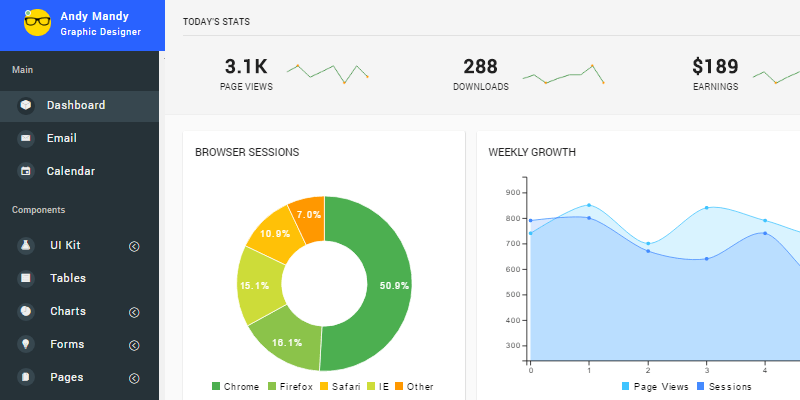Click the Email envelope icon
This screenshot has height=400, width=800.
(x=26, y=139)
